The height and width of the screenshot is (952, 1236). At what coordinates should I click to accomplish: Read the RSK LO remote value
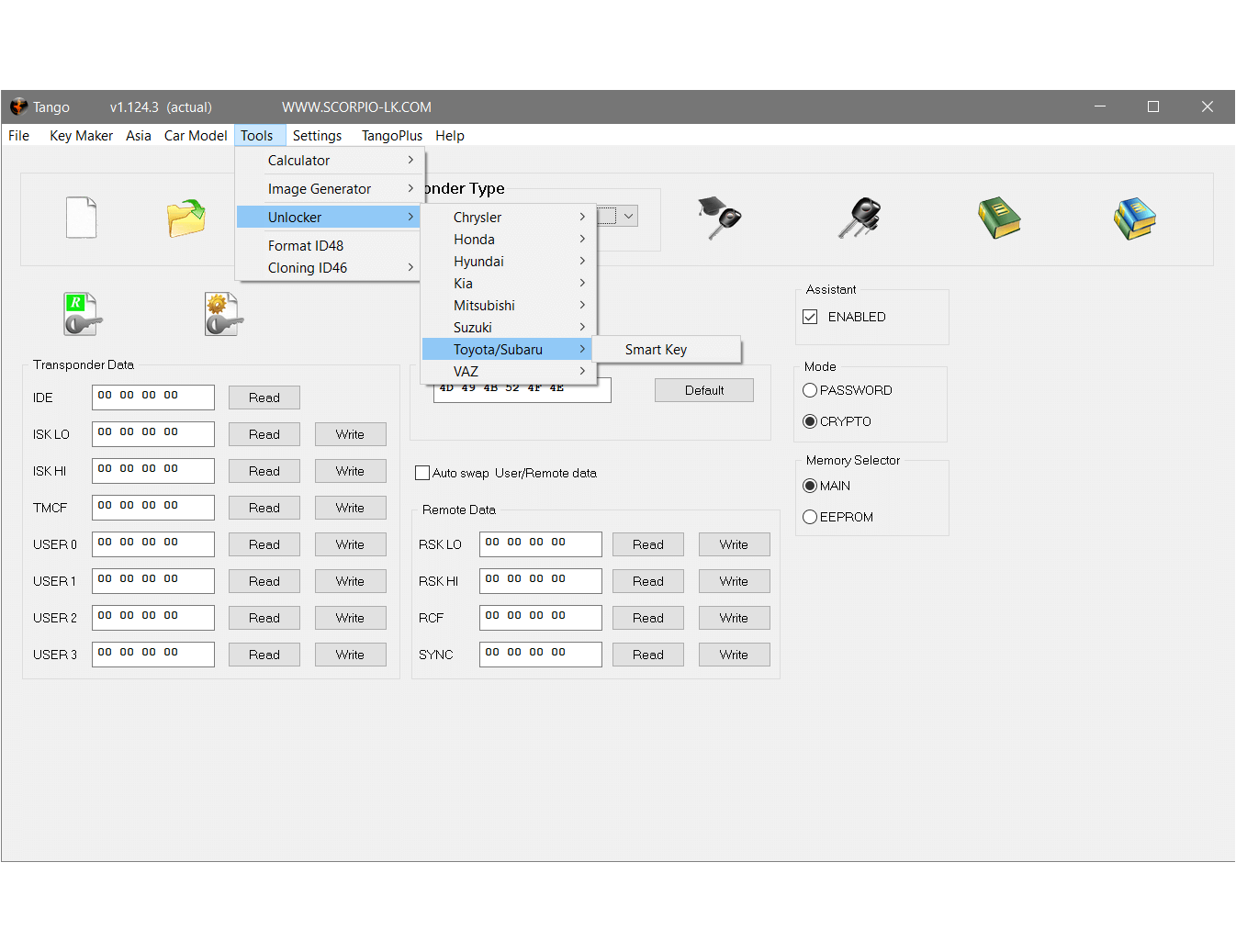tap(648, 544)
